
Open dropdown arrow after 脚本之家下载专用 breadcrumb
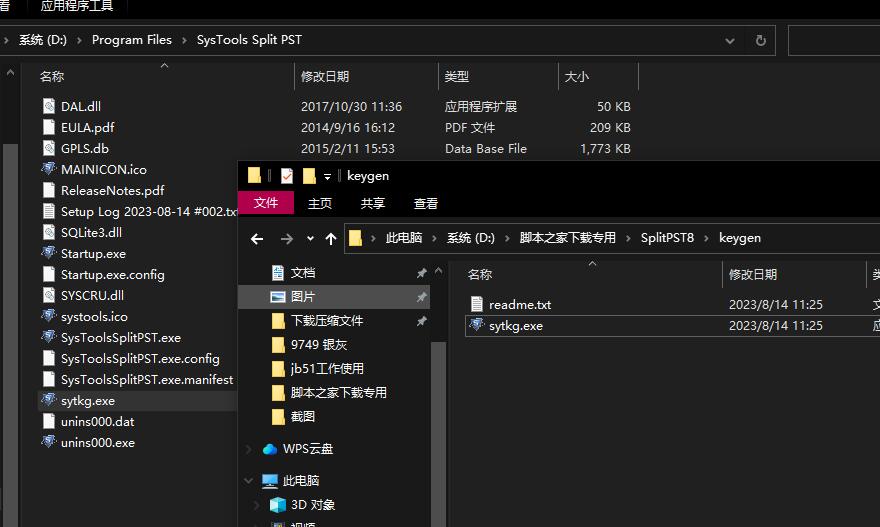(628, 239)
